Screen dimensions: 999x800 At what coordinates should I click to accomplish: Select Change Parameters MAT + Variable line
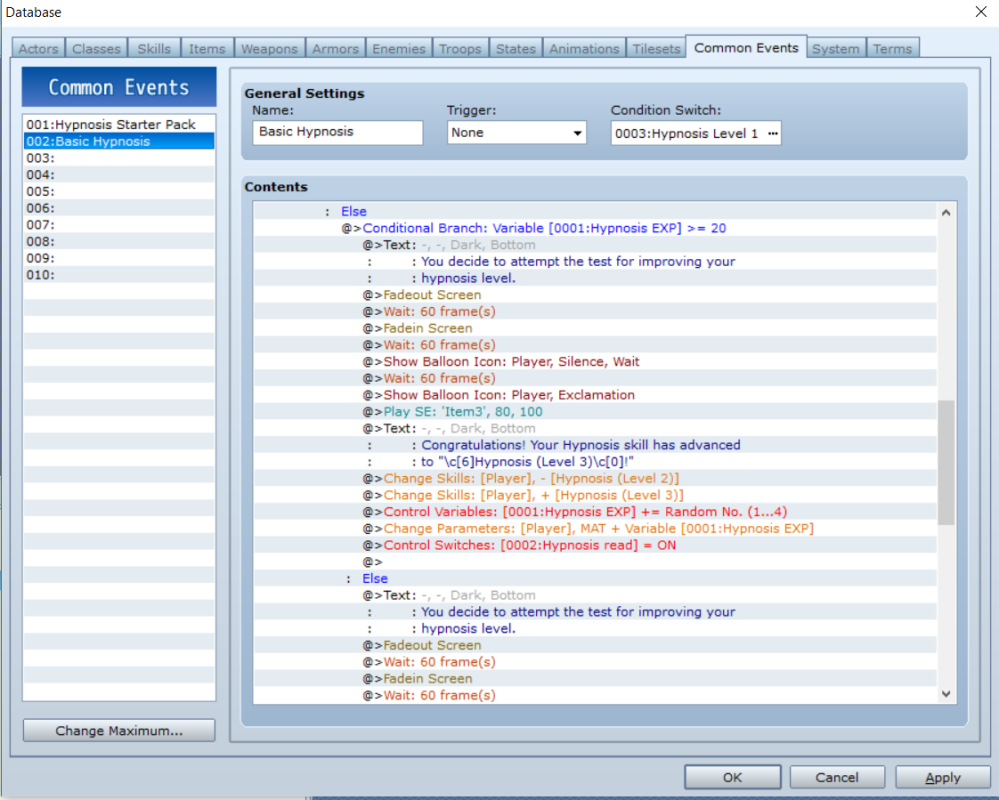click(x=595, y=528)
